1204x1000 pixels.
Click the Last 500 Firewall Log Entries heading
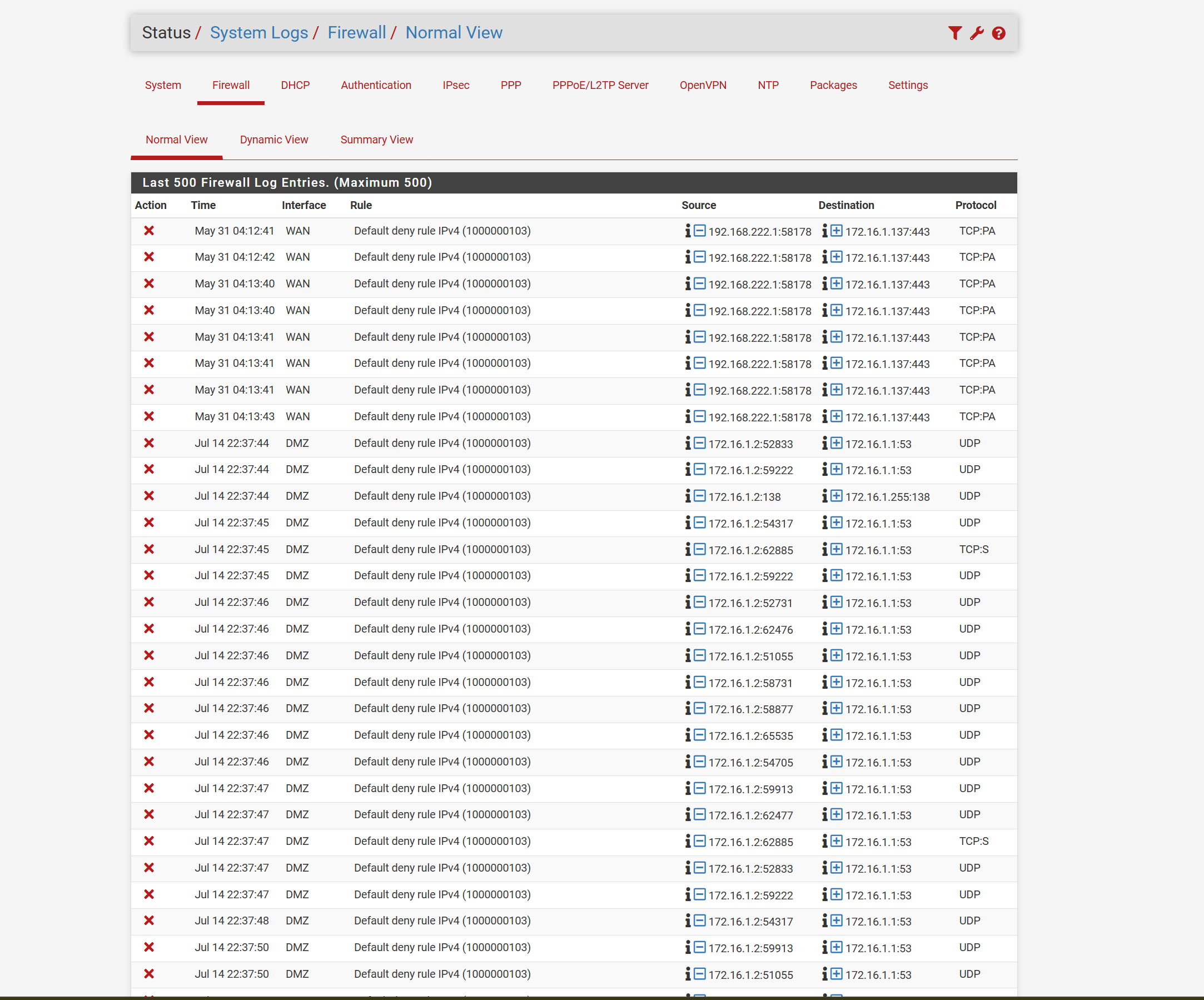[x=287, y=182]
